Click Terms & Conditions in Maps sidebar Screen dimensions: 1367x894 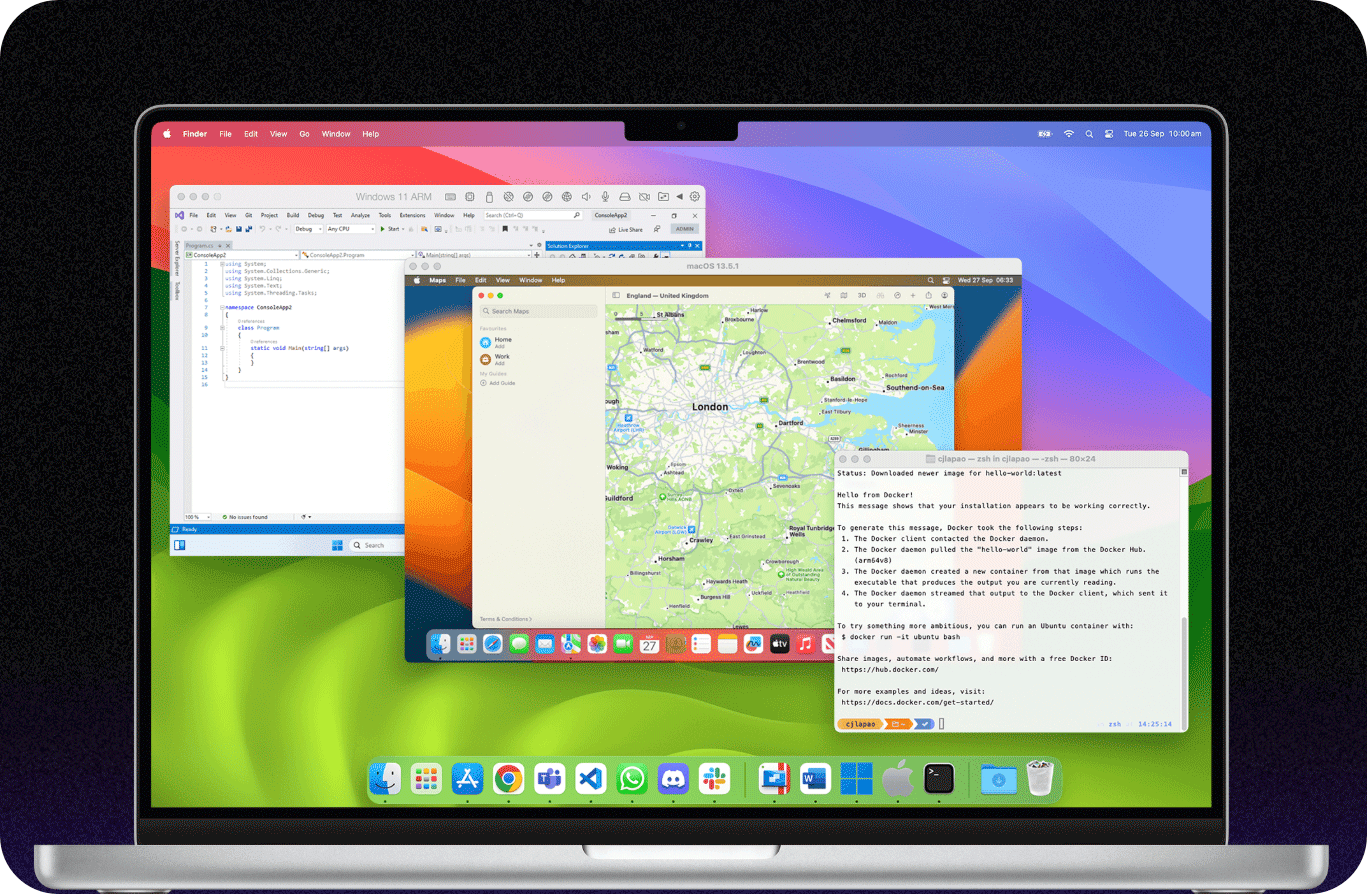coord(505,619)
